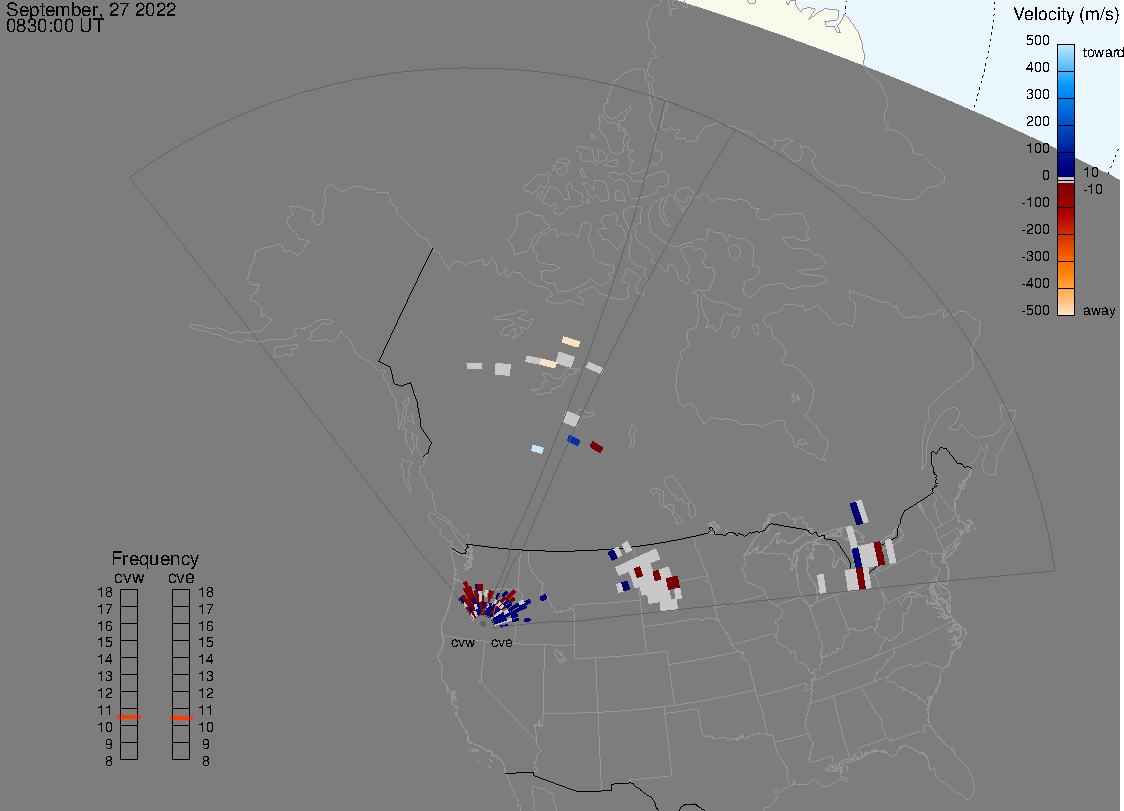This screenshot has width=1124, height=811.
Task: Click the lightest blue top swatch of the velocity bar
Action: pos(1066,57)
